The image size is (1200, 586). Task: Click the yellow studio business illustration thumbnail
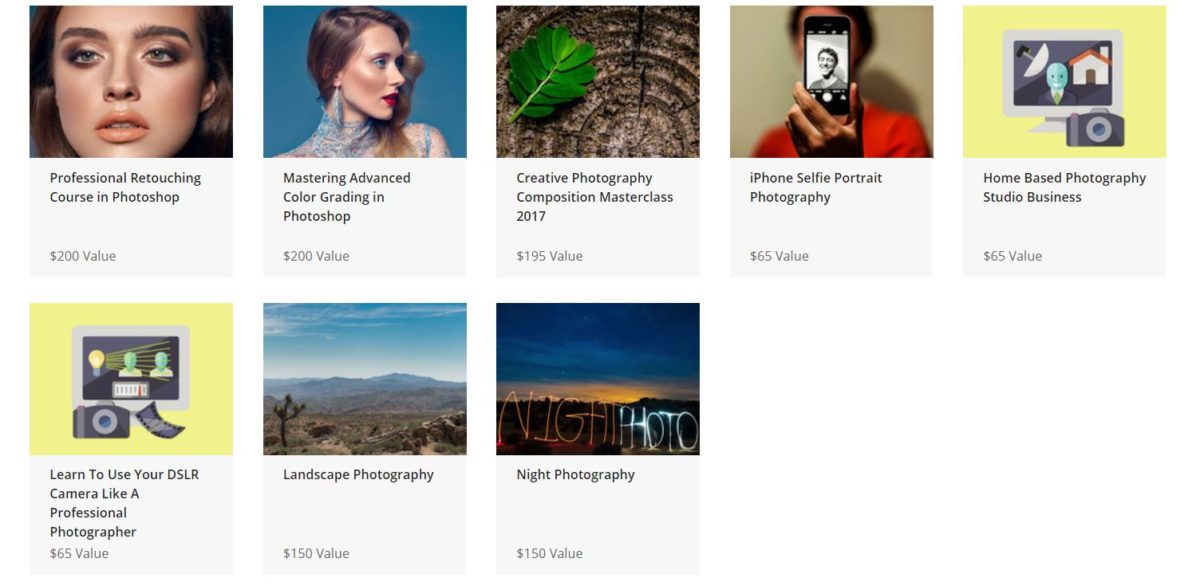tap(1064, 80)
